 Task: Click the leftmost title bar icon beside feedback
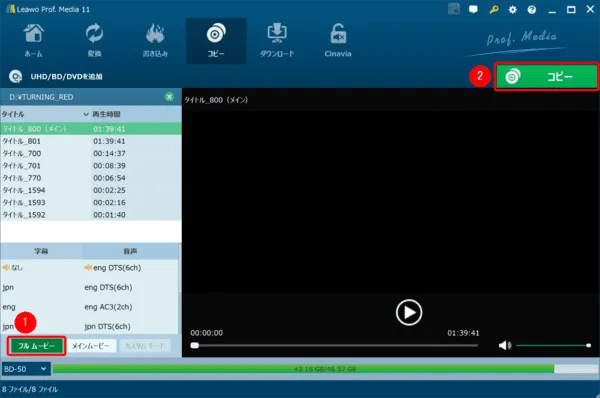(x=454, y=9)
